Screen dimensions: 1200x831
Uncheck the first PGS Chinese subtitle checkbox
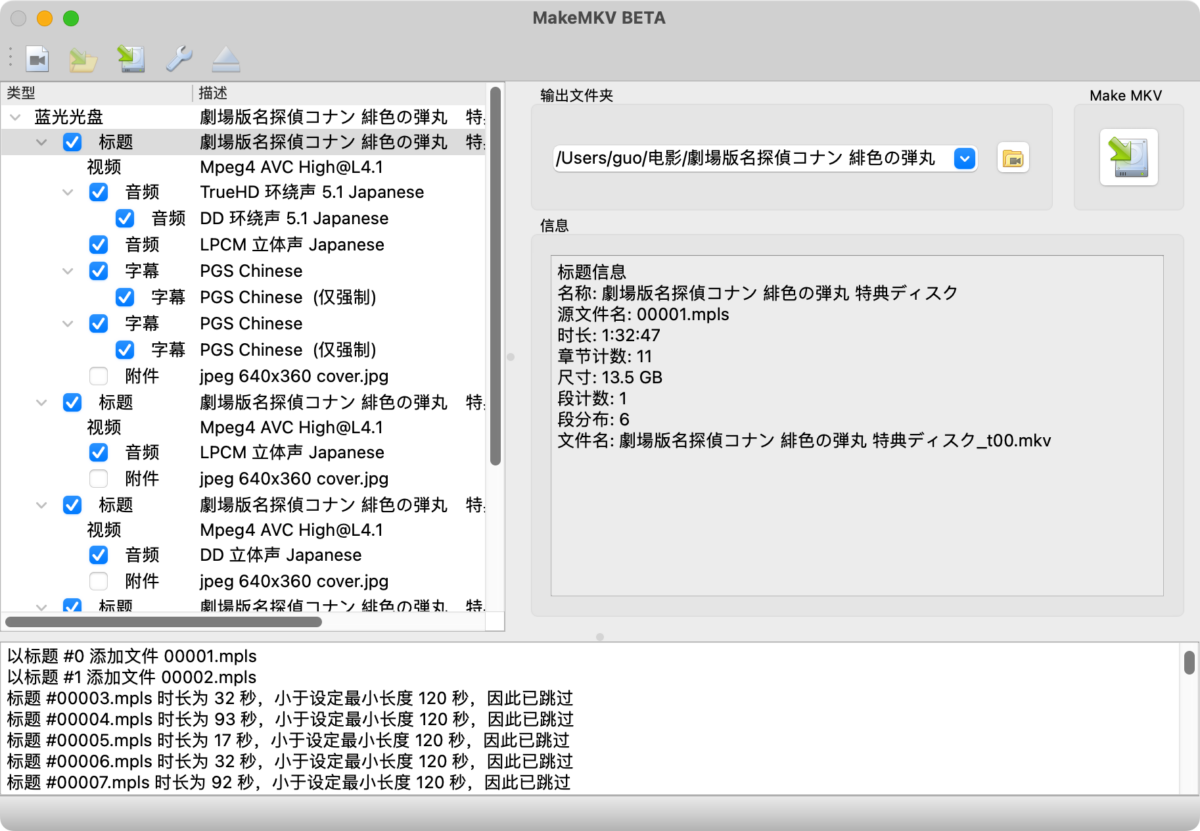click(x=98, y=270)
